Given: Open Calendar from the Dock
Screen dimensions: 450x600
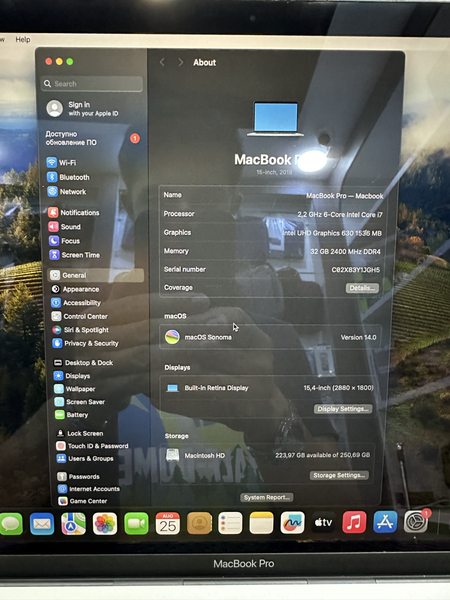Looking at the screenshot, I should [168, 523].
